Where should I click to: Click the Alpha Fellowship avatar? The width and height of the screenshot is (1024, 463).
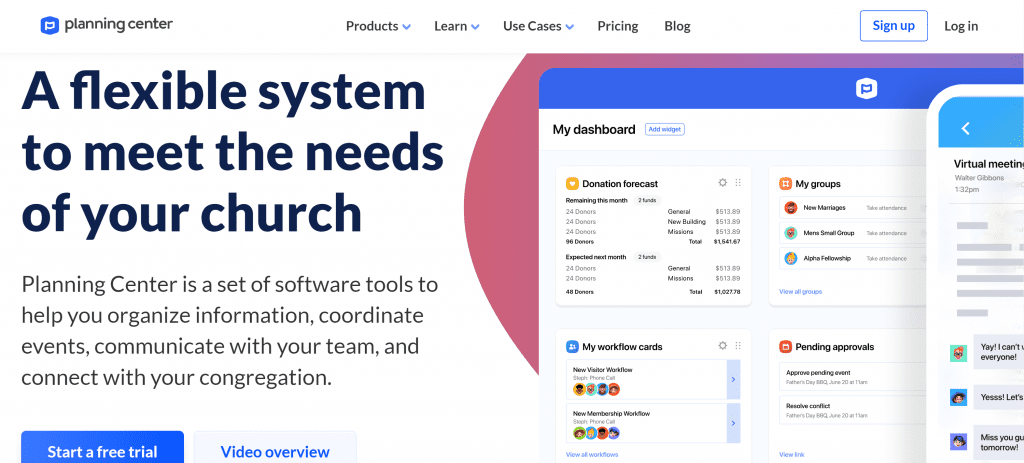tap(791, 258)
